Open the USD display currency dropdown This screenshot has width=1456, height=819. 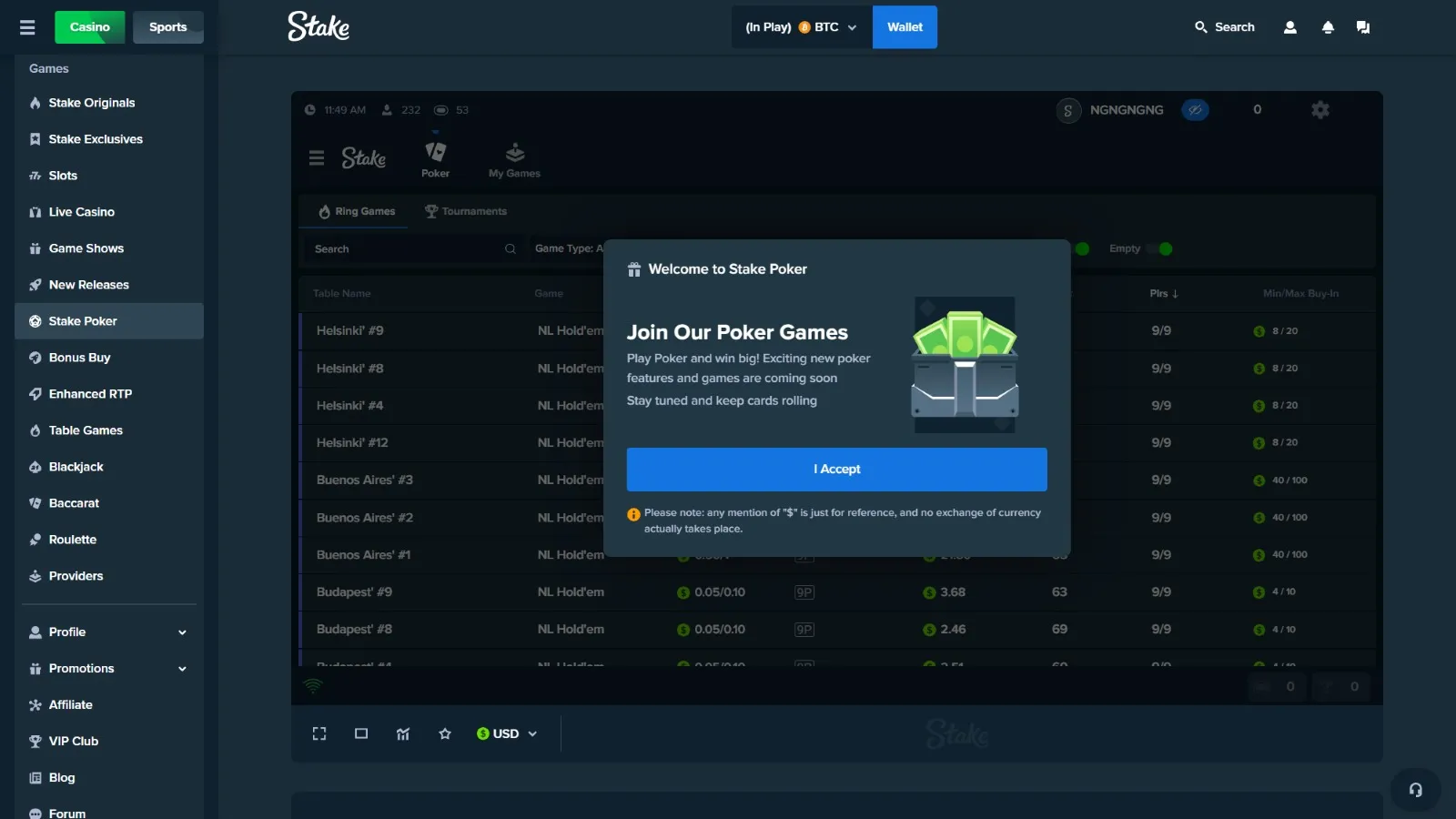point(507,733)
